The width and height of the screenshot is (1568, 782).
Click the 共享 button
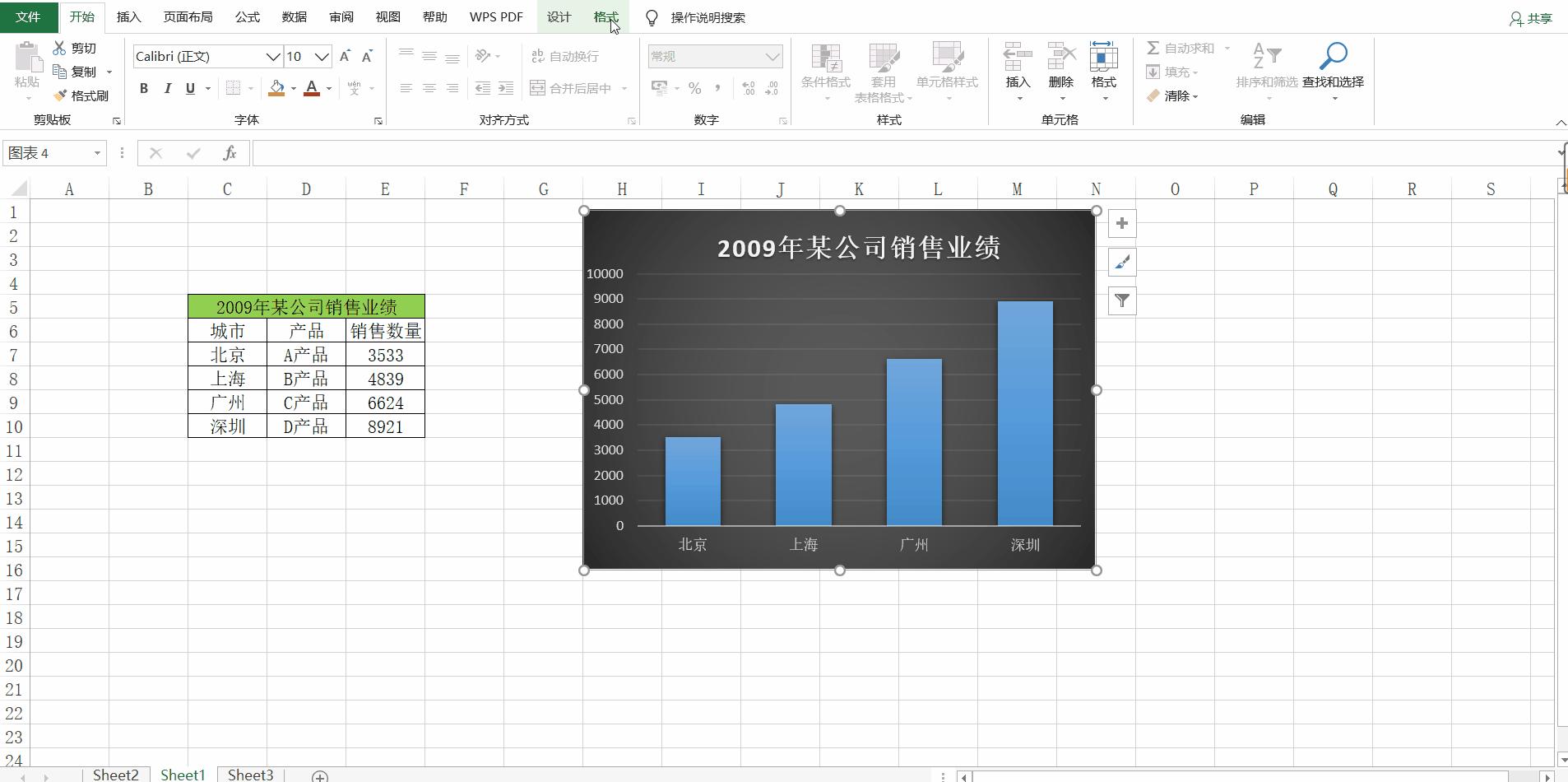tap(1529, 16)
